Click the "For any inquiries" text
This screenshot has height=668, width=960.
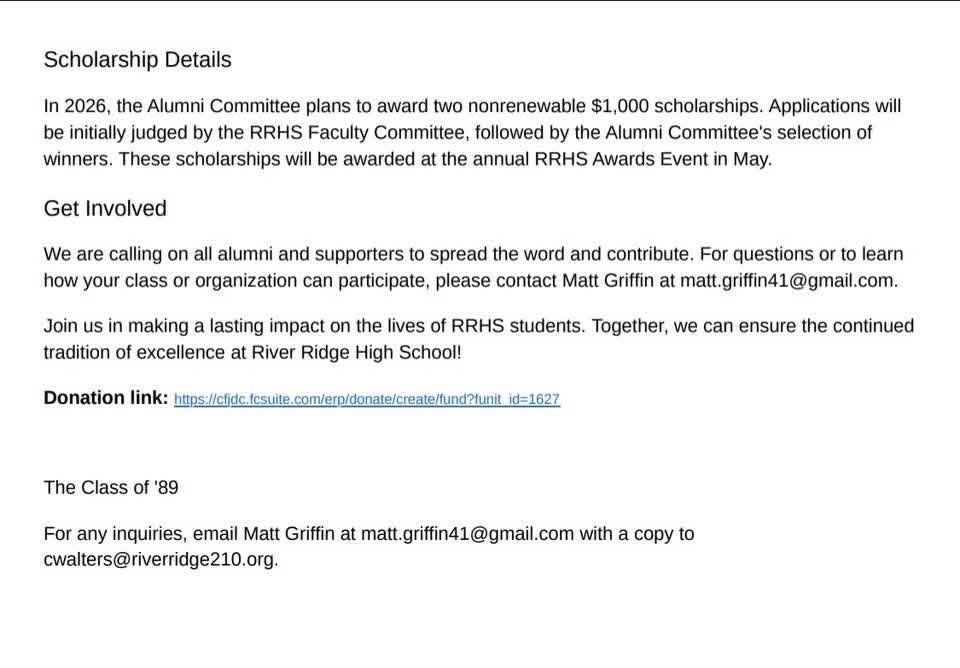tap(110, 533)
